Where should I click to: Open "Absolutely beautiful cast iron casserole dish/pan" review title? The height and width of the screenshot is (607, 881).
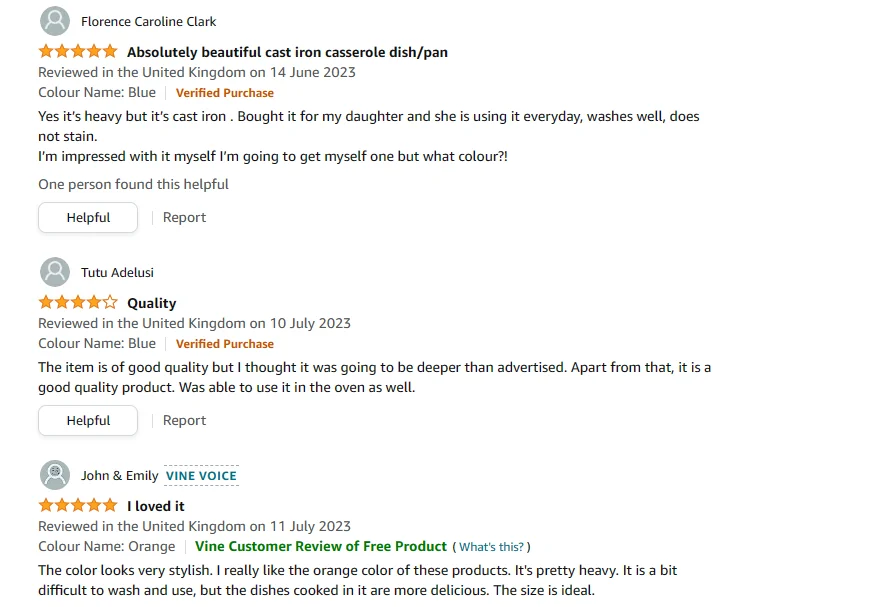tap(287, 52)
